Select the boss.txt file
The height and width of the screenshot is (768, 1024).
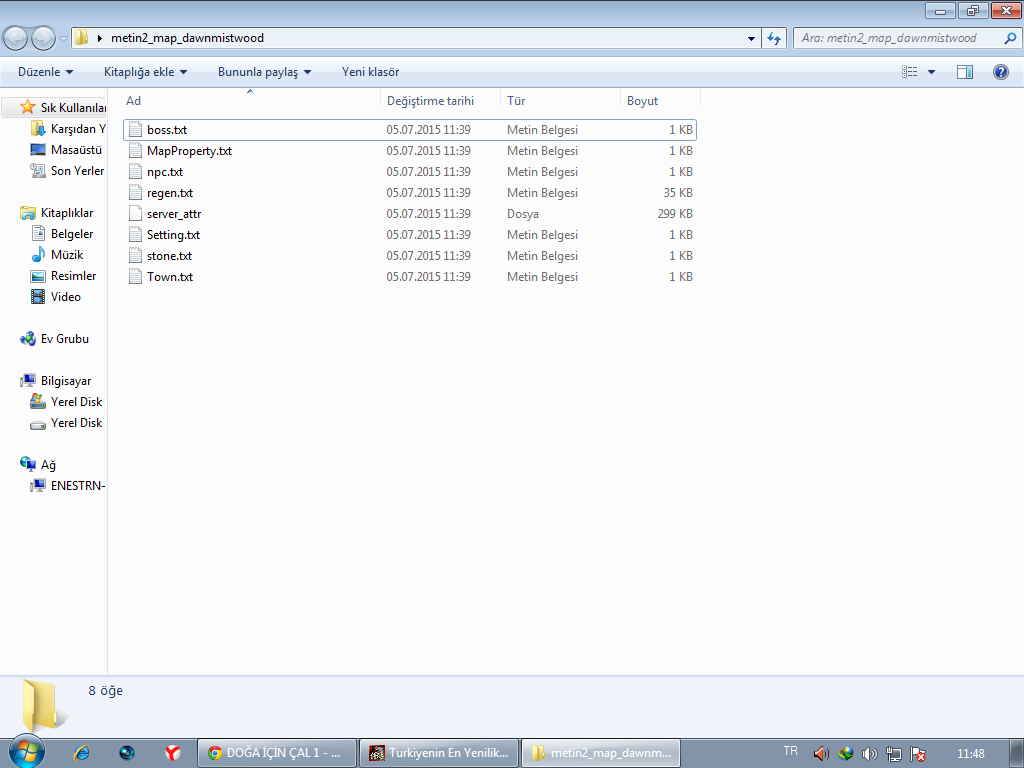(409, 130)
